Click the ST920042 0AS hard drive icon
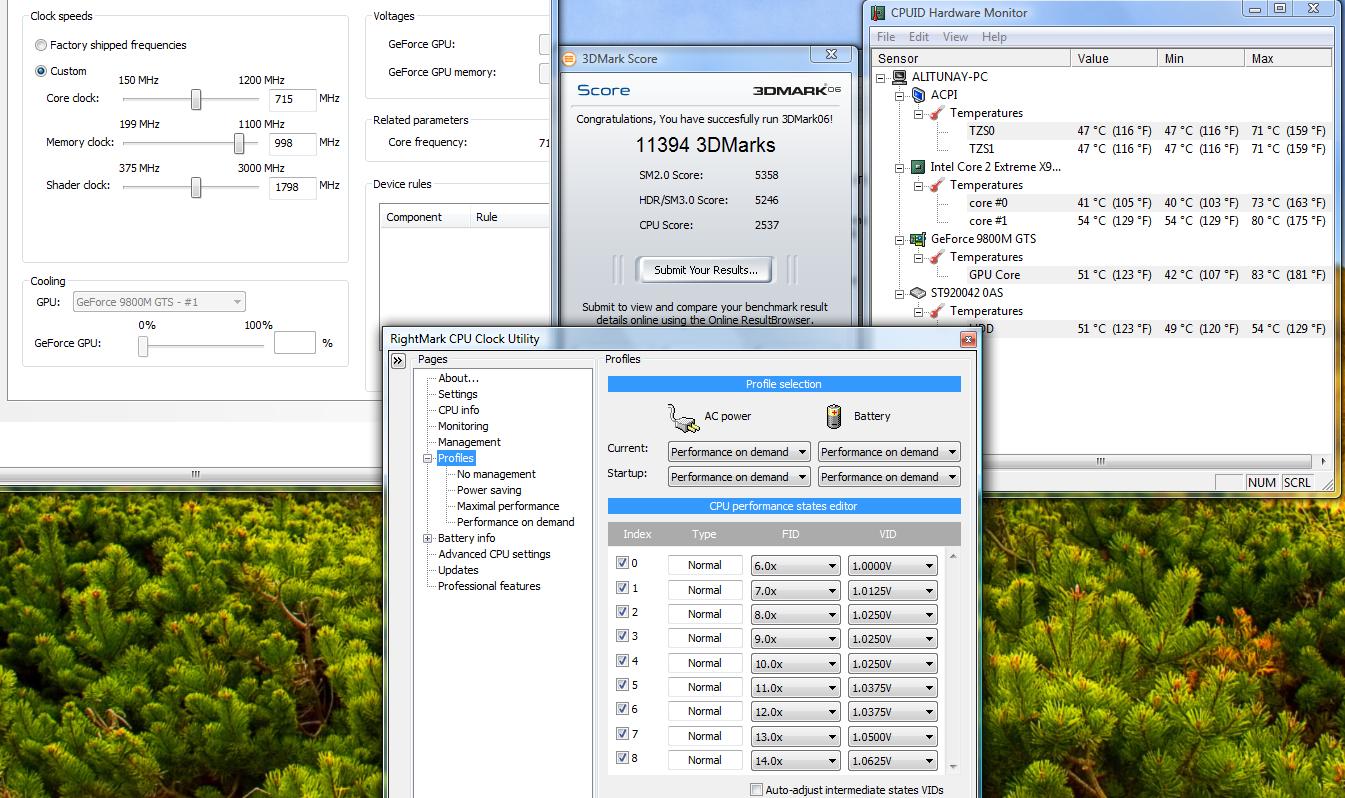 pos(918,293)
